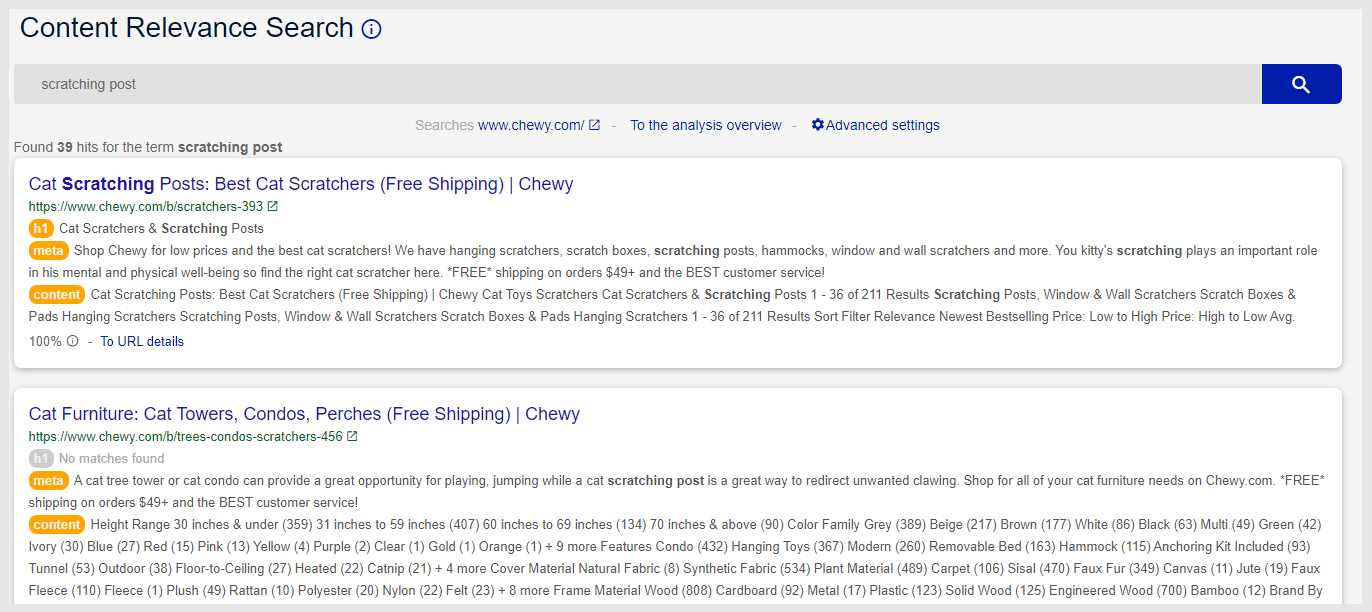Open Advanced settings
The width and height of the screenshot is (1372, 612).
(883, 125)
